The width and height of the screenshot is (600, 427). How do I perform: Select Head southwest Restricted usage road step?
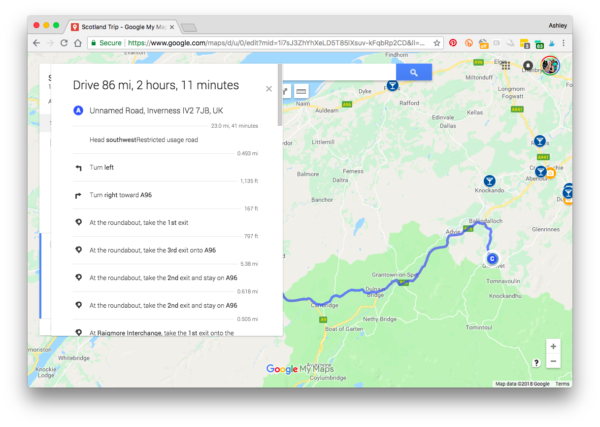coord(166,140)
